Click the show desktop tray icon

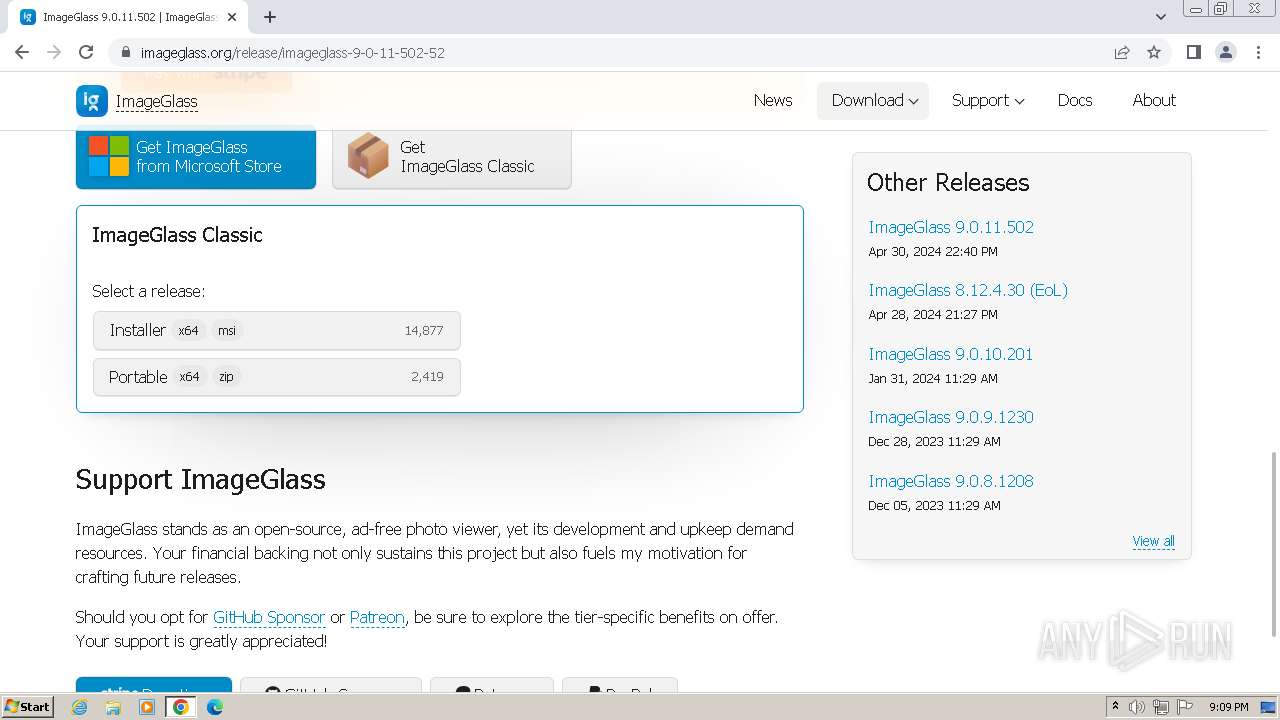point(1268,707)
